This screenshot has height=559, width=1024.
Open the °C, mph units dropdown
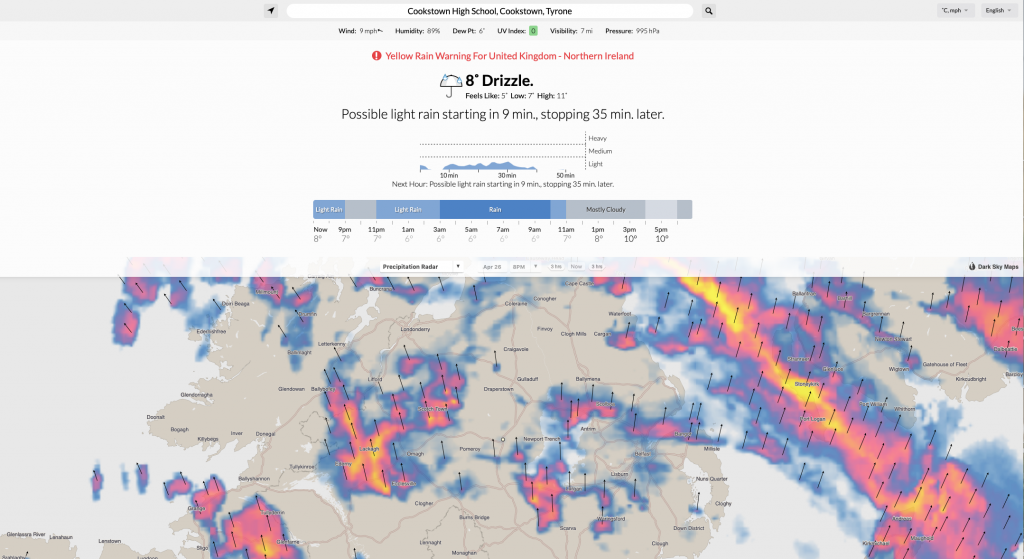(955, 10)
